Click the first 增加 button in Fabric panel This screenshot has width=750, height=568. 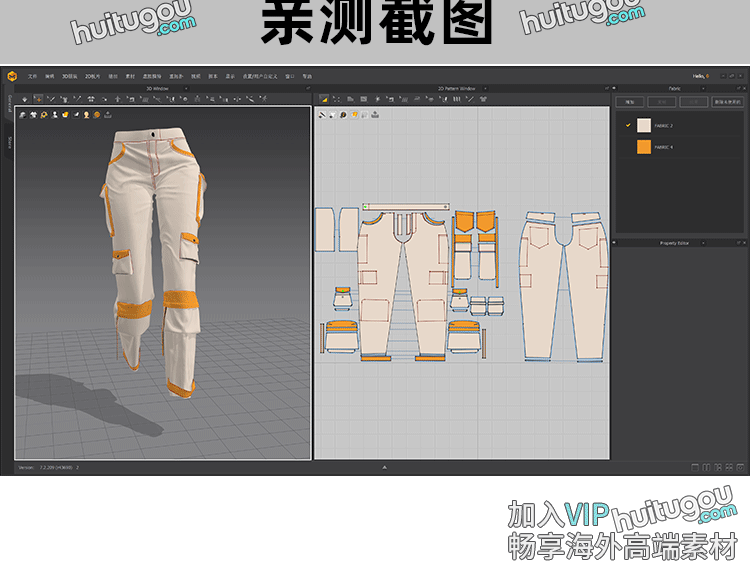630,102
